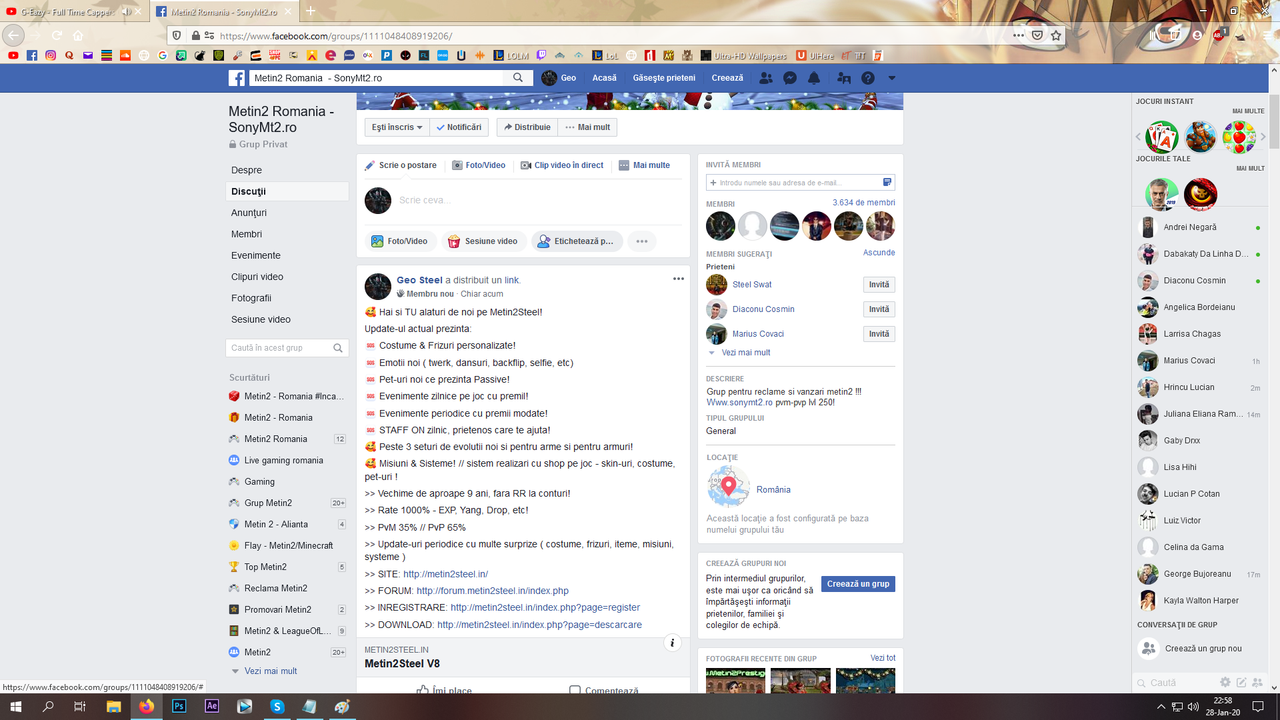Image resolution: width=1280 pixels, height=720 pixels.
Task: Click the info icon on Metin2Steel link preview
Action: pos(673,643)
